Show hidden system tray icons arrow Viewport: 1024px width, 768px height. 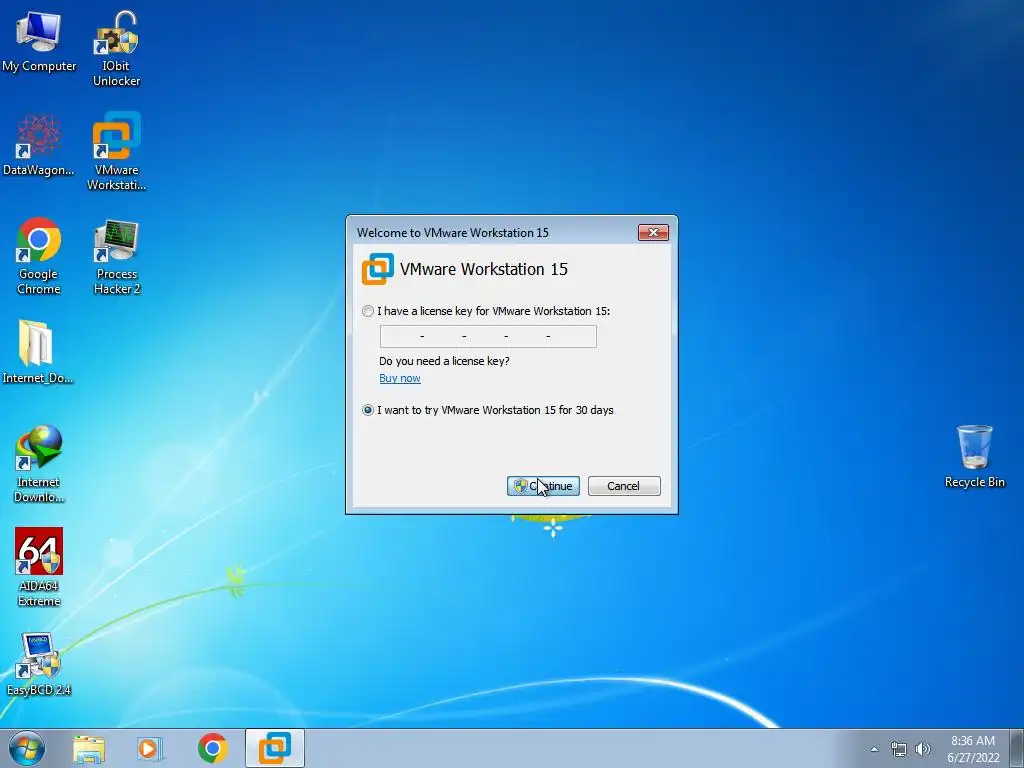tap(874, 749)
